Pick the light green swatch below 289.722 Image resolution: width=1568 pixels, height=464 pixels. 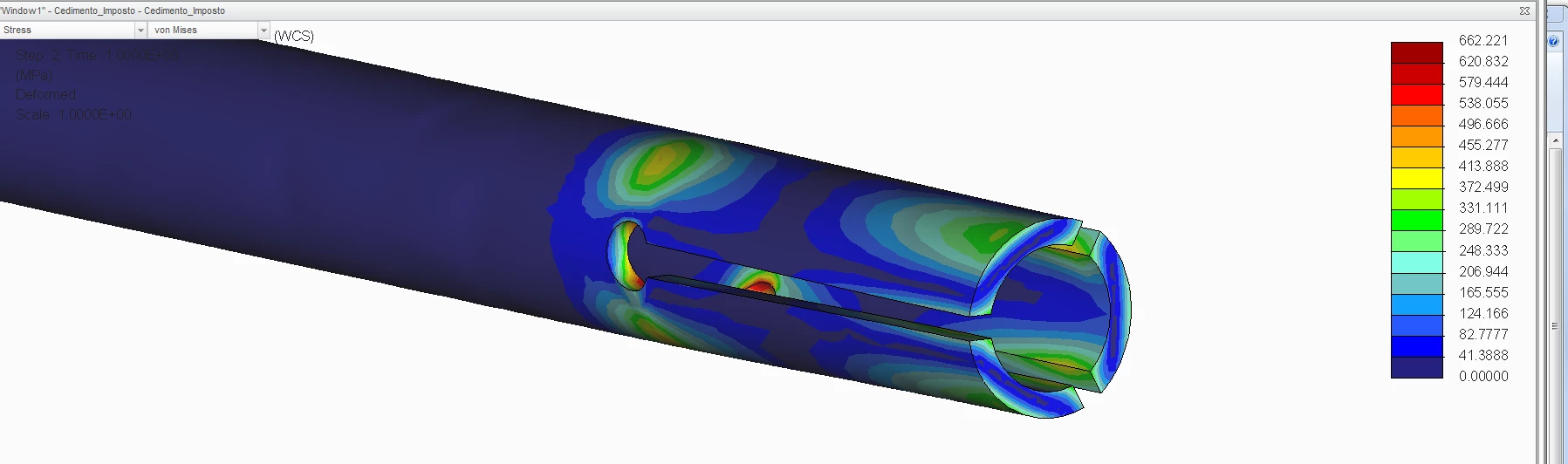coord(1417,242)
